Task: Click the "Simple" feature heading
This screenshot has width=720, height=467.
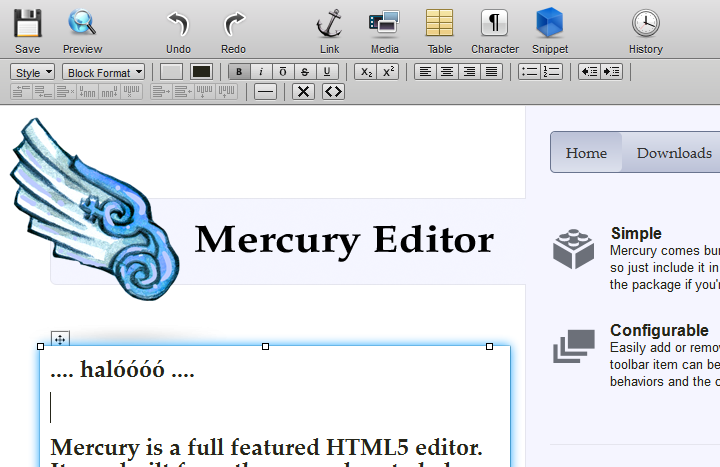Action: pyautogui.click(x=636, y=233)
